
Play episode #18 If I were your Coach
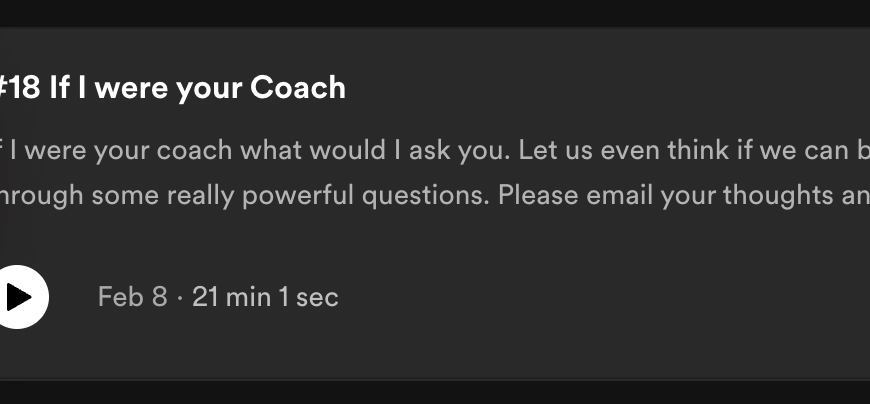pos(18,297)
